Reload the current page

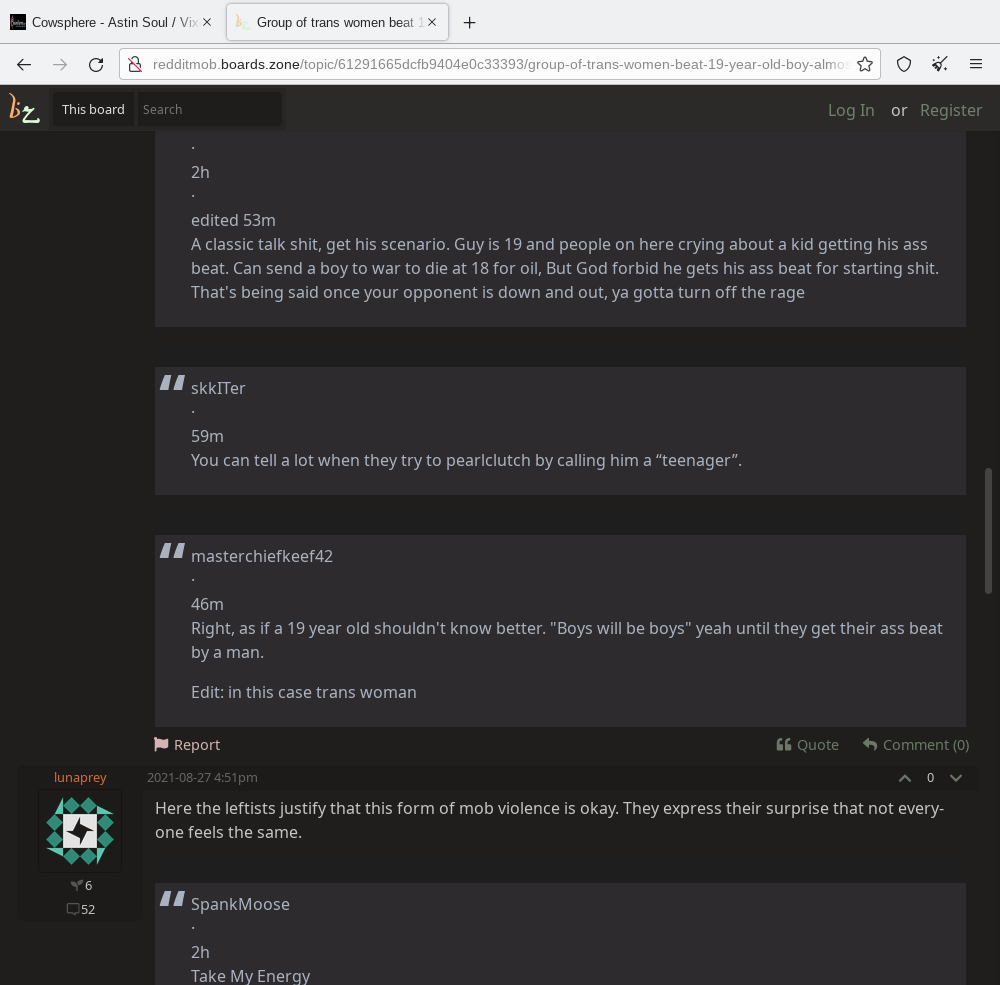tap(96, 64)
